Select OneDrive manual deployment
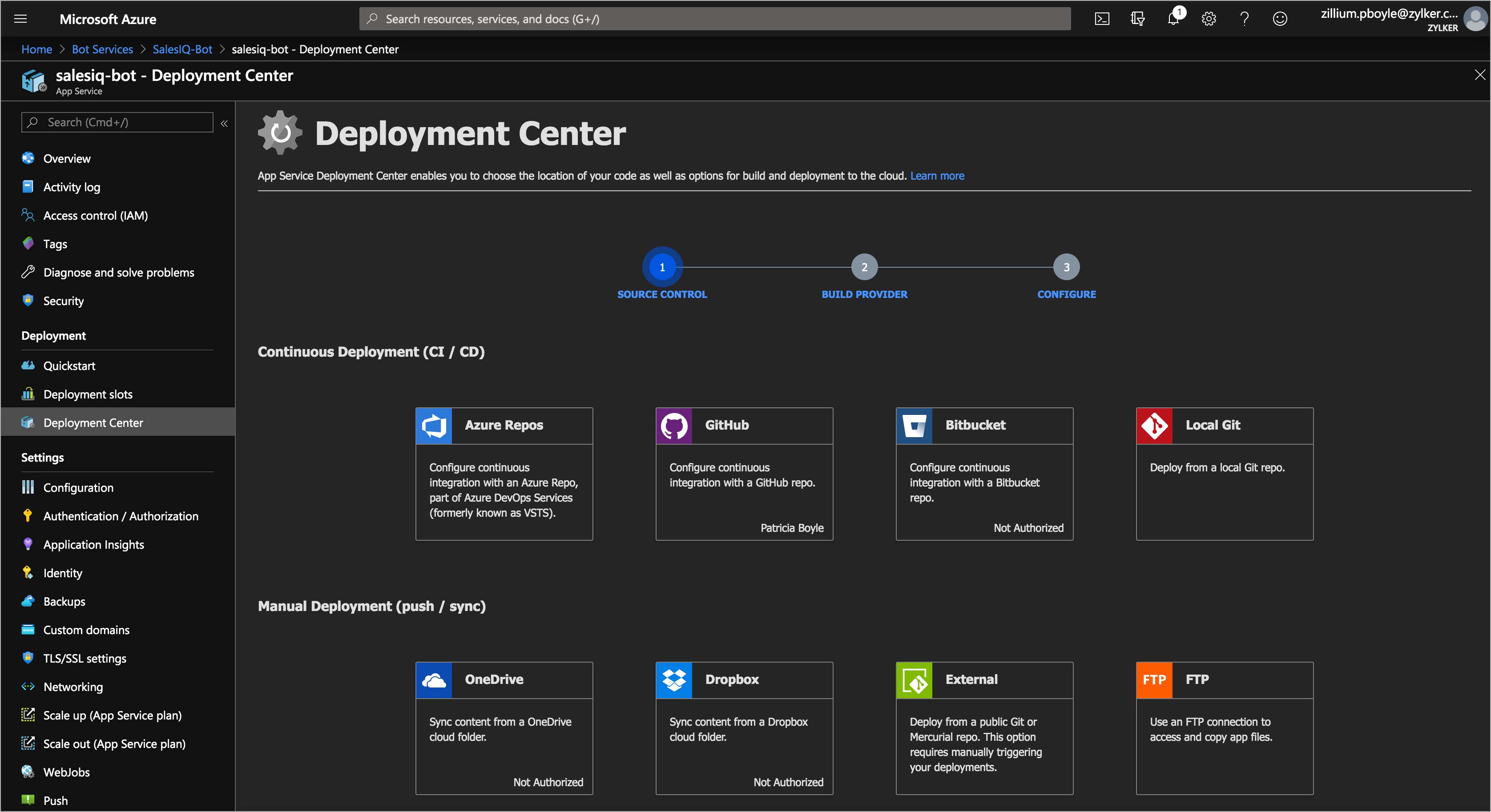The height and width of the screenshot is (812, 1491). 504,728
